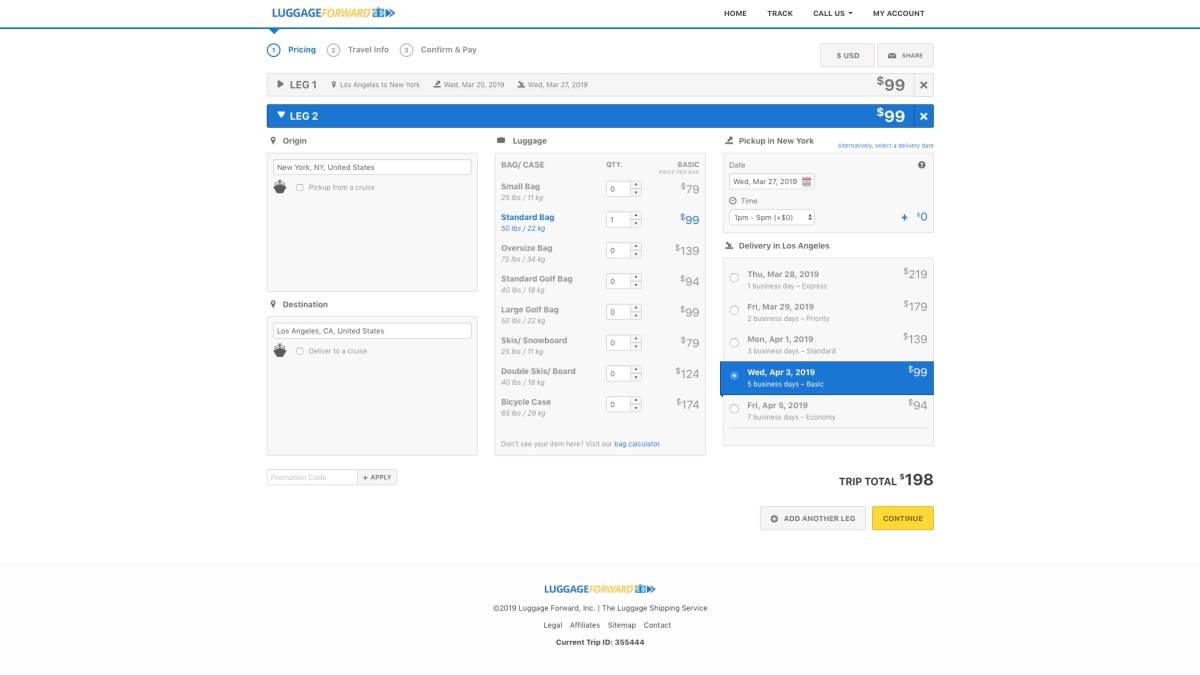Image resolution: width=1200 pixels, height=675 pixels.
Task: Click the Bicycle Case quantity input box
Action: [619, 404]
